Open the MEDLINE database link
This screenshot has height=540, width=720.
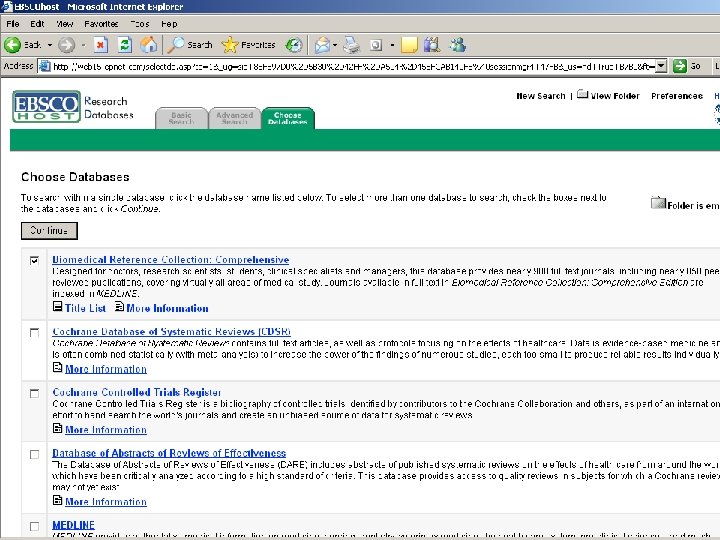coord(73,525)
